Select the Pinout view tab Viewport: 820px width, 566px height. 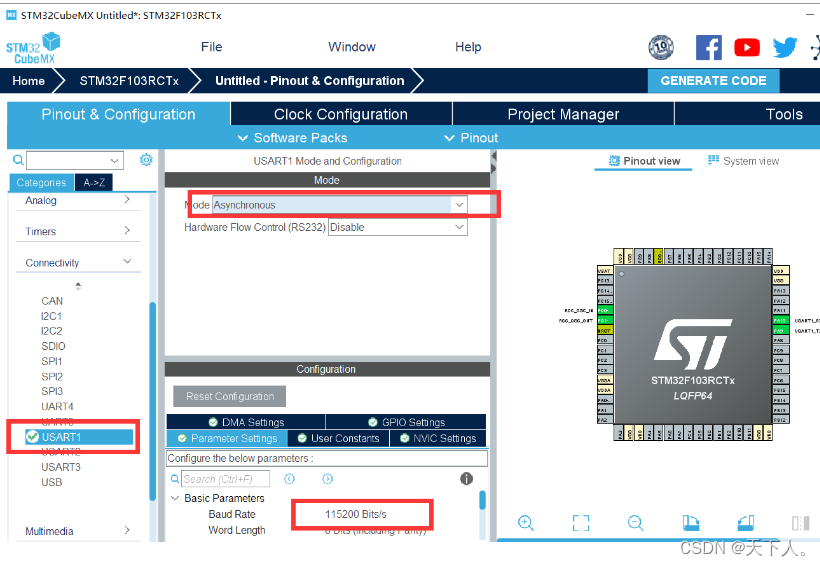pos(644,161)
